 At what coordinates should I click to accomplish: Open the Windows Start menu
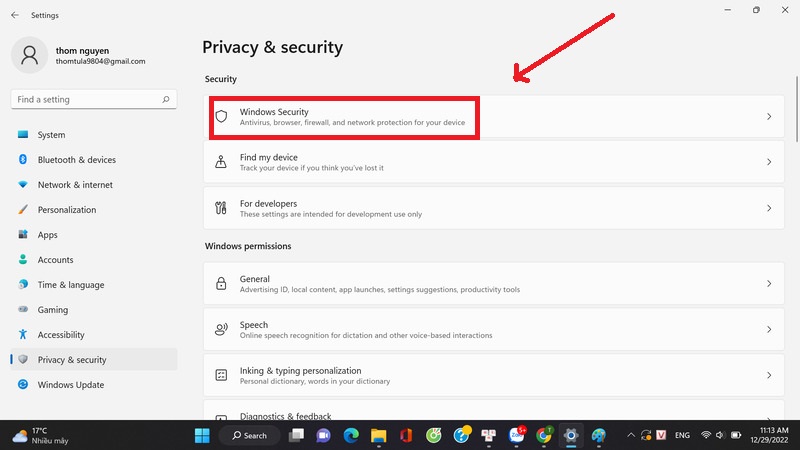click(203, 435)
